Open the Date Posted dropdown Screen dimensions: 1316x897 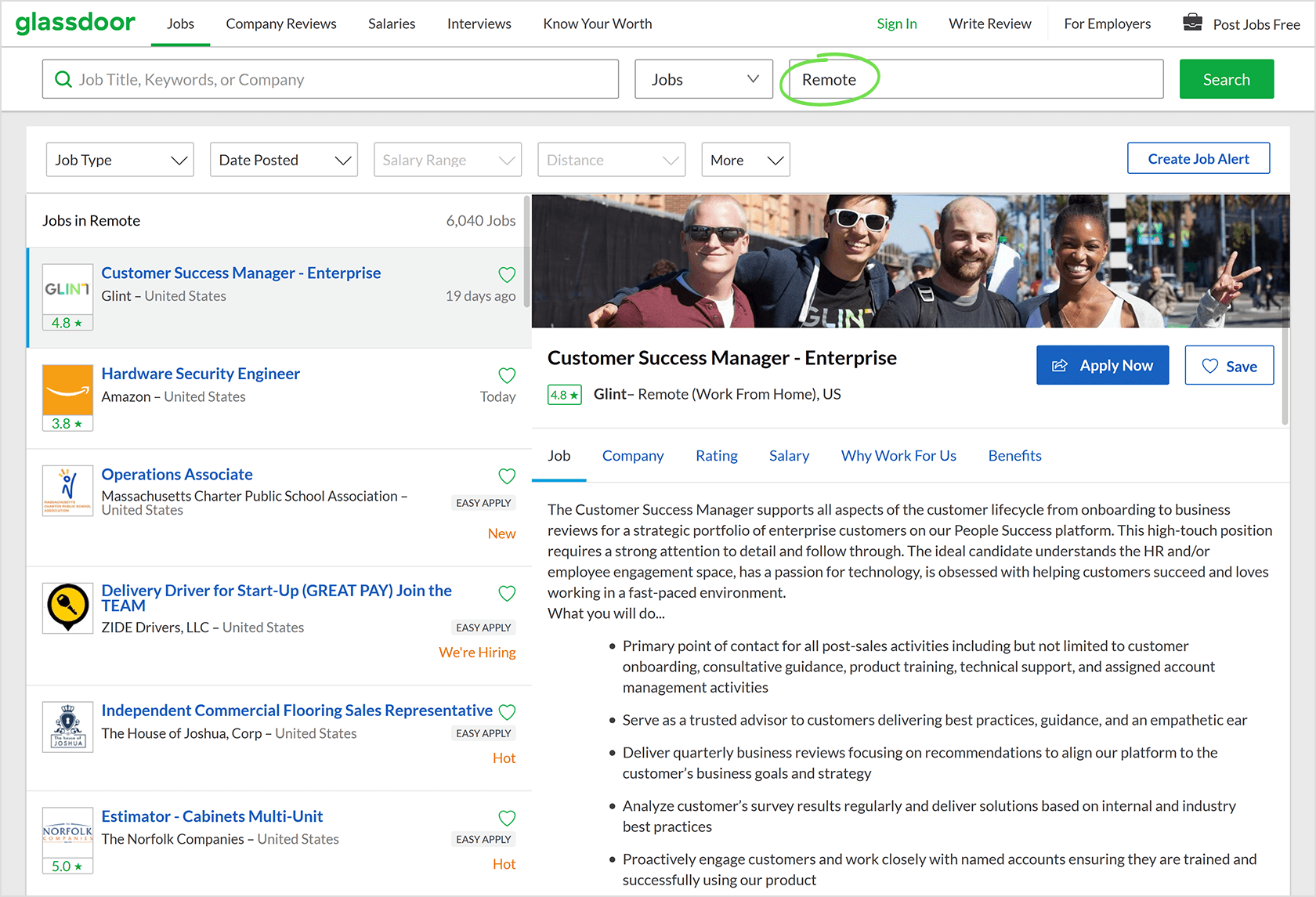coord(284,160)
